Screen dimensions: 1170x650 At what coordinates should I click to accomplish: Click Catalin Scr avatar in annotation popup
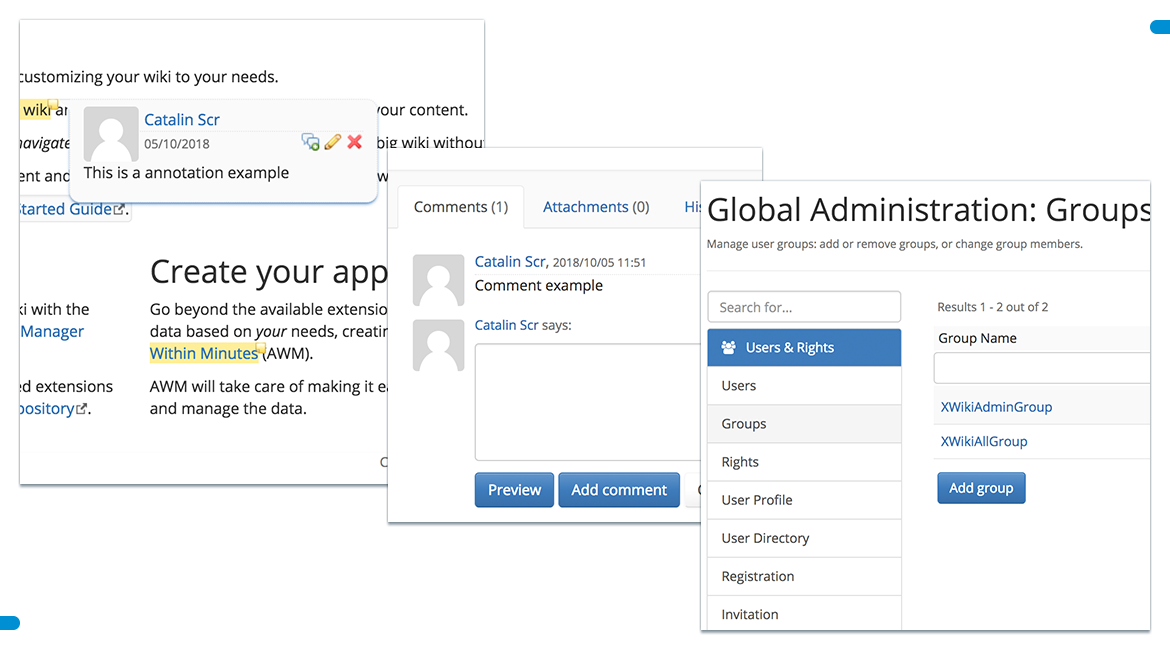[110, 134]
